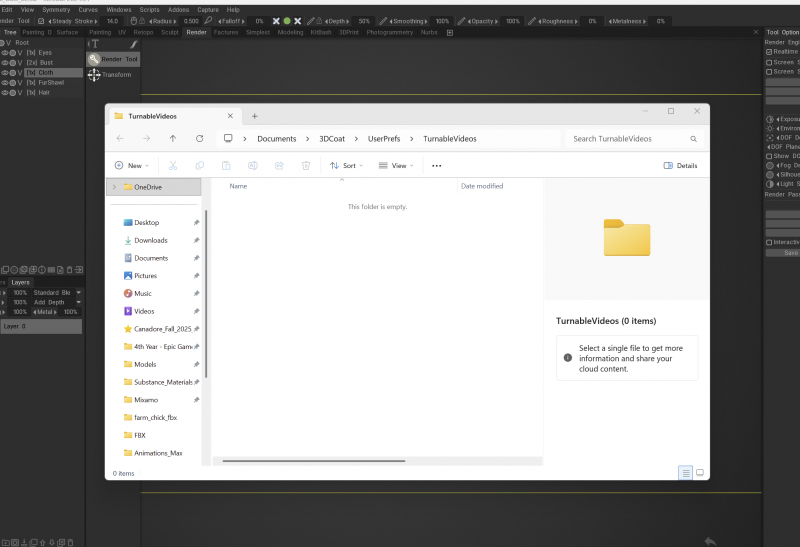Open the Symmetry menu
This screenshot has width=800, height=547.
click(x=56, y=10)
